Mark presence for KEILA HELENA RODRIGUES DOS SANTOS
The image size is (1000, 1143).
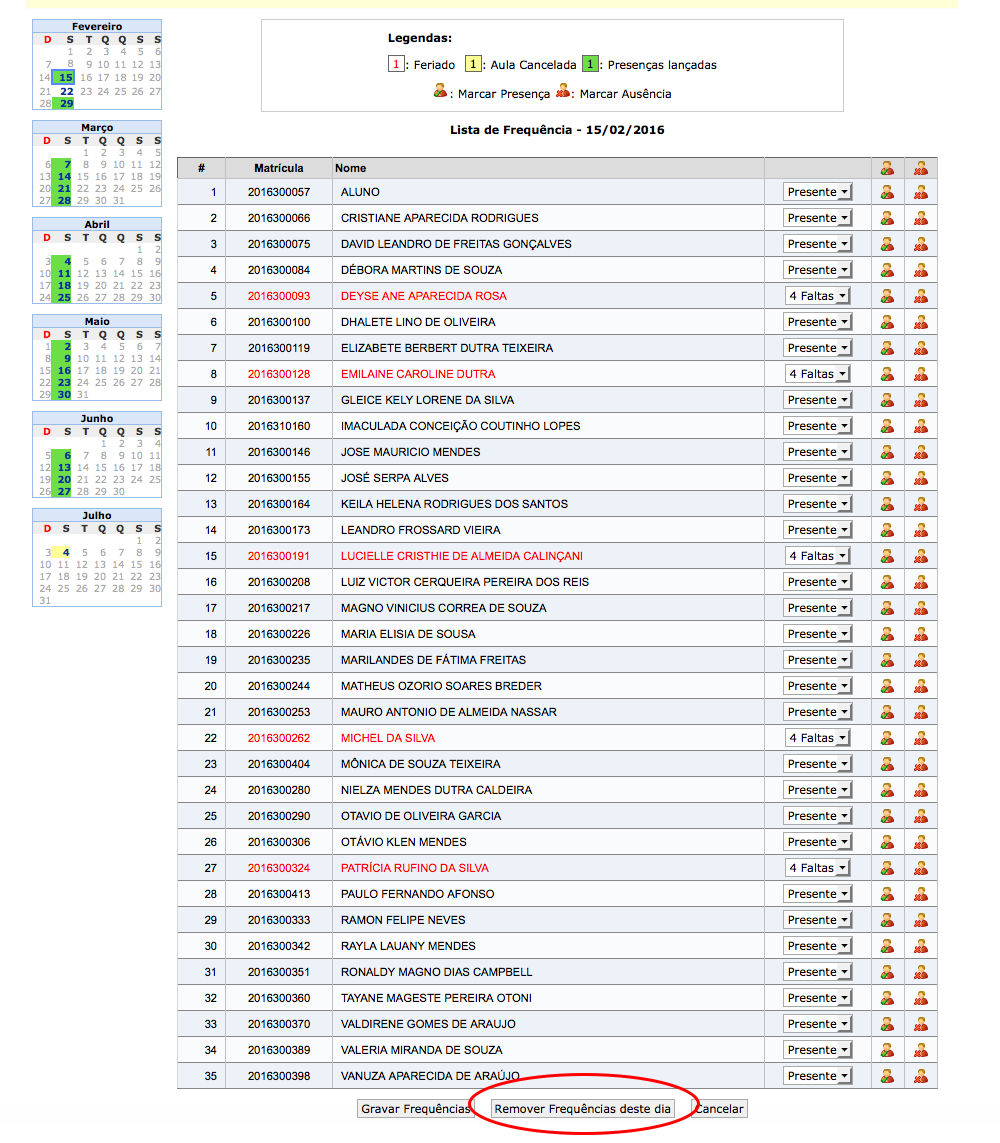pos(887,504)
